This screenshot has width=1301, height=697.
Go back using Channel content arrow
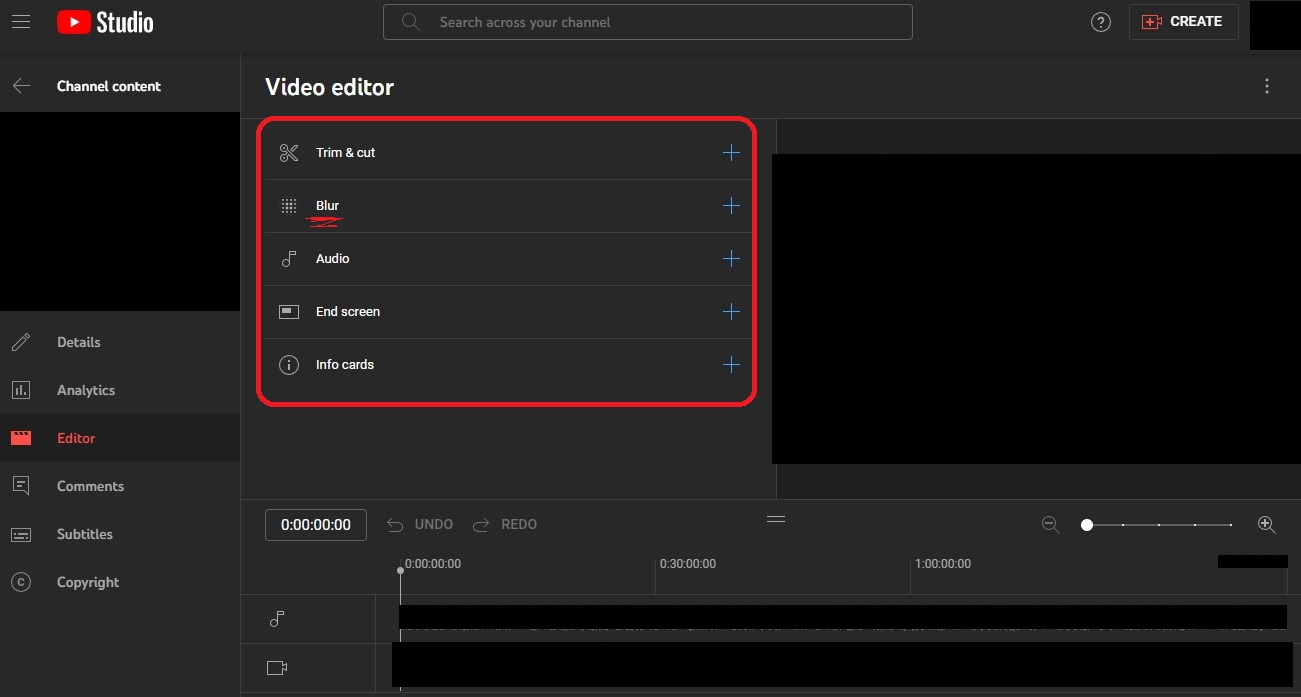[x=21, y=86]
